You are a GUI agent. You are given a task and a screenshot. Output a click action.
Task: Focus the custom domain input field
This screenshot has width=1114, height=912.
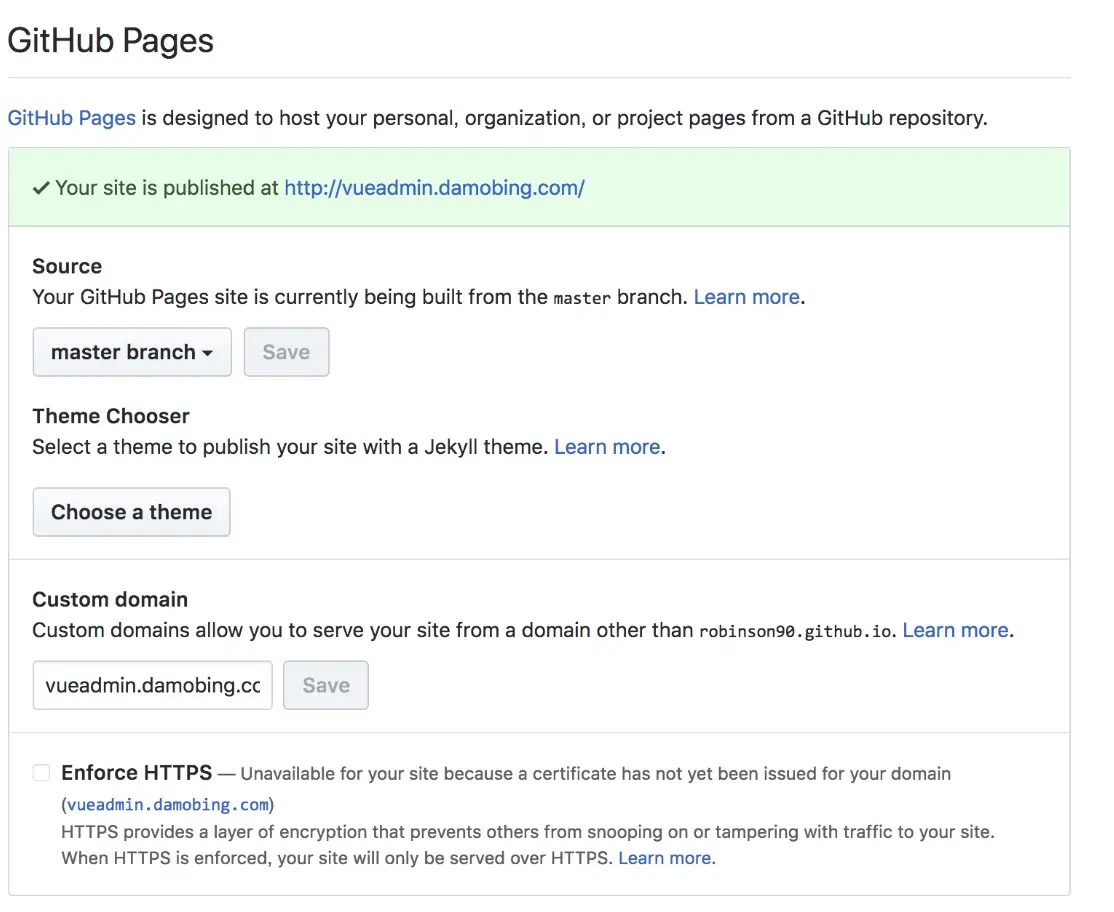[152, 685]
